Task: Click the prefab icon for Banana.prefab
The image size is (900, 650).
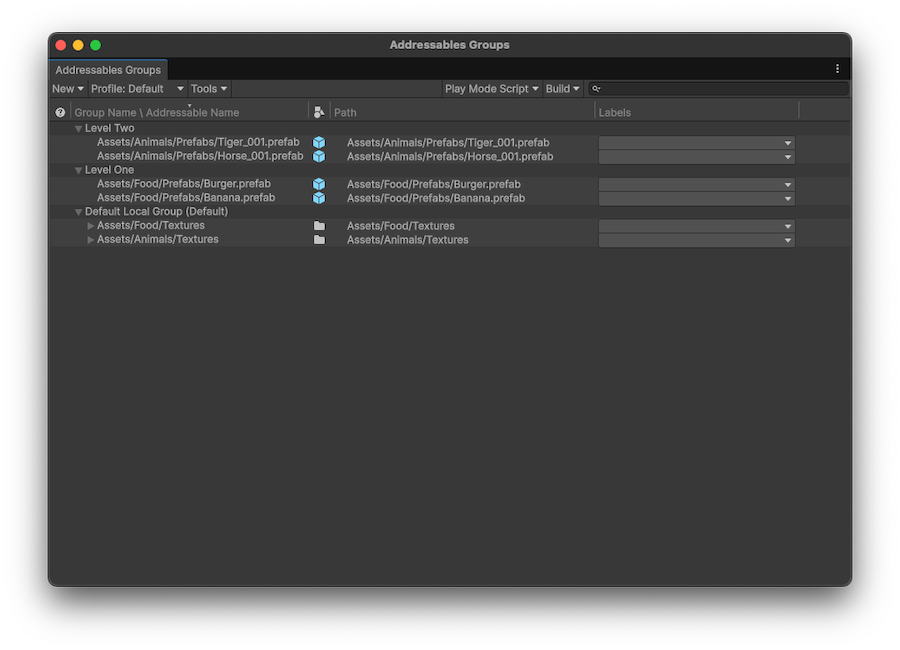Action: (x=318, y=198)
